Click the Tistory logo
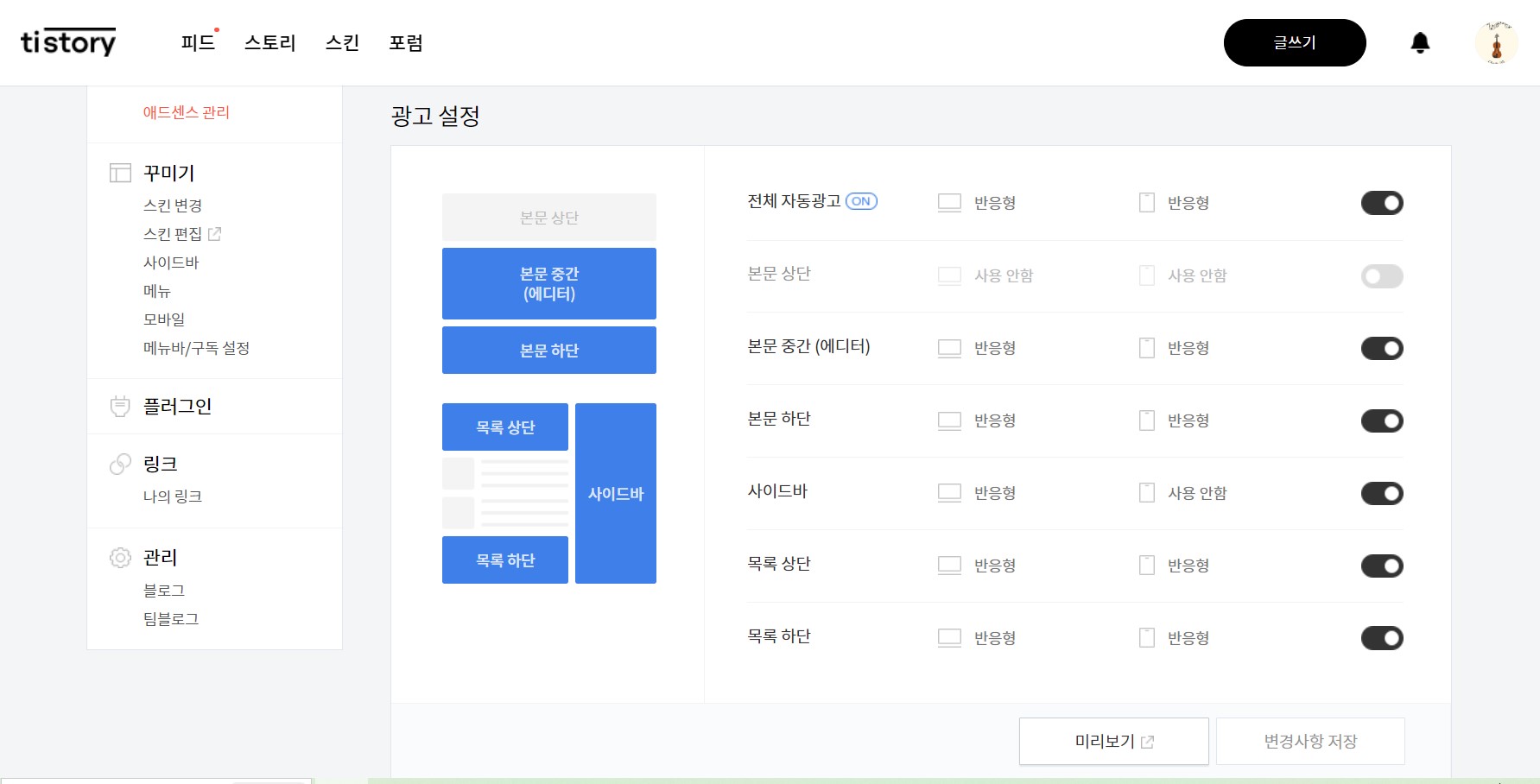The height and width of the screenshot is (784, 1540). click(67, 41)
